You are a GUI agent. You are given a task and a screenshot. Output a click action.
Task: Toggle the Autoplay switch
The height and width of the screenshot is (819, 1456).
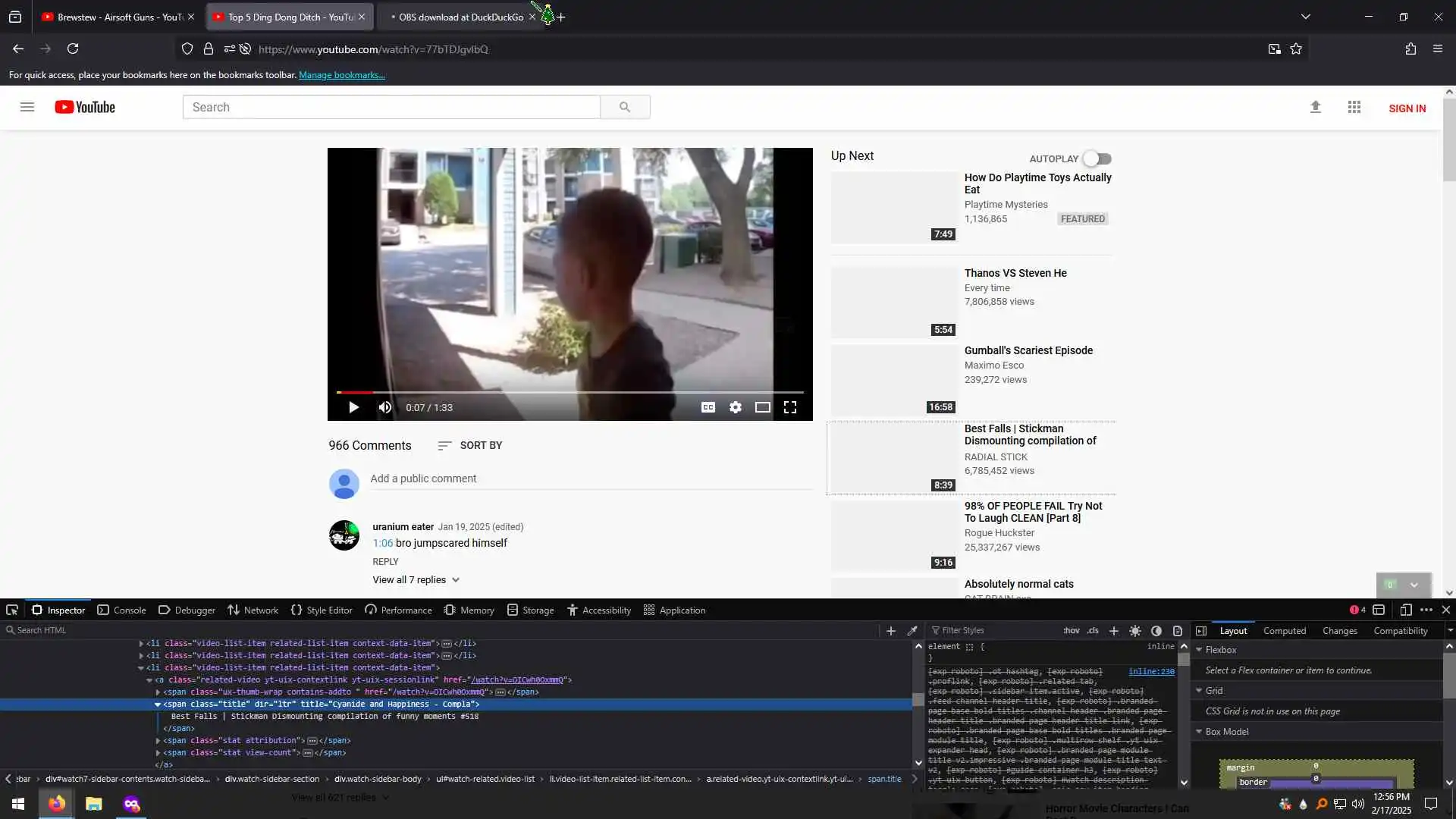pos(1097,159)
